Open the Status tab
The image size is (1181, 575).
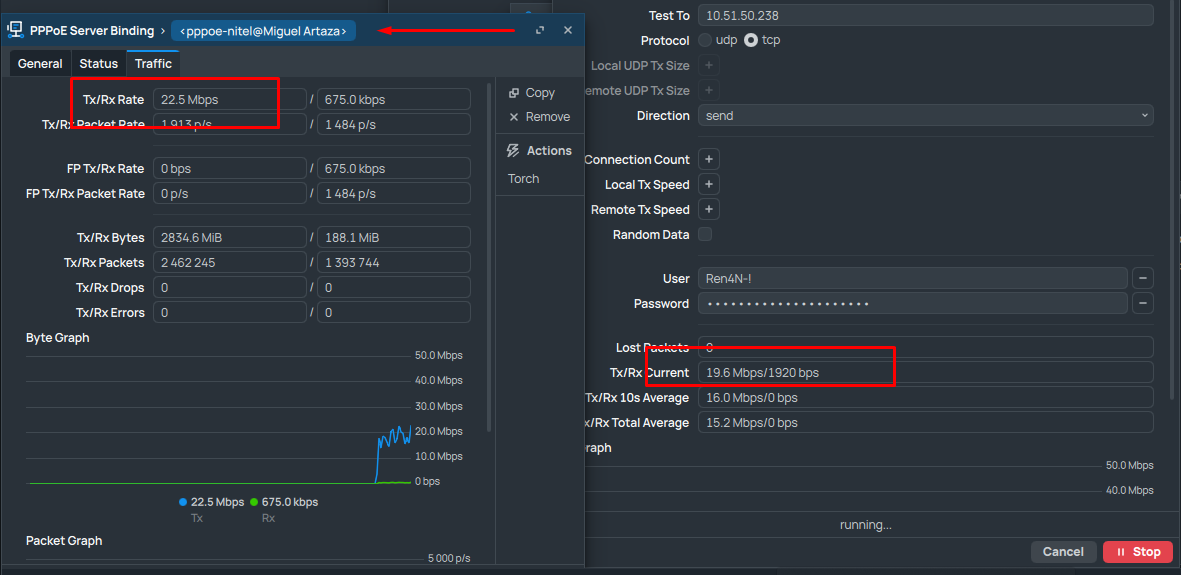[x=99, y=64]
